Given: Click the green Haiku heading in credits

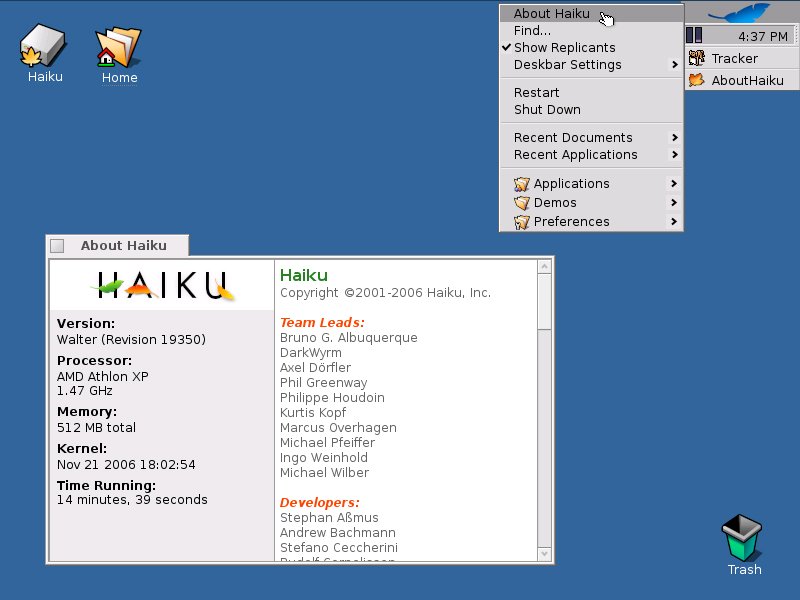Looking at the screenshot, I should coord(304,275).
